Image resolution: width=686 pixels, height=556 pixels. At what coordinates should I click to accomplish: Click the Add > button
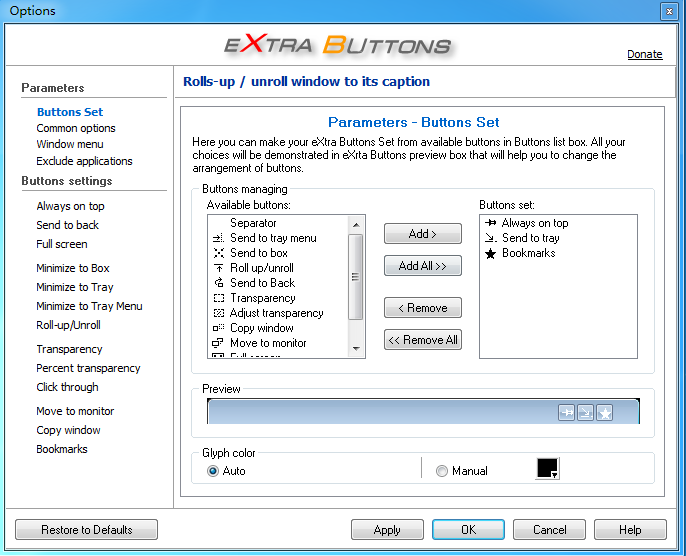click(423, 234)
